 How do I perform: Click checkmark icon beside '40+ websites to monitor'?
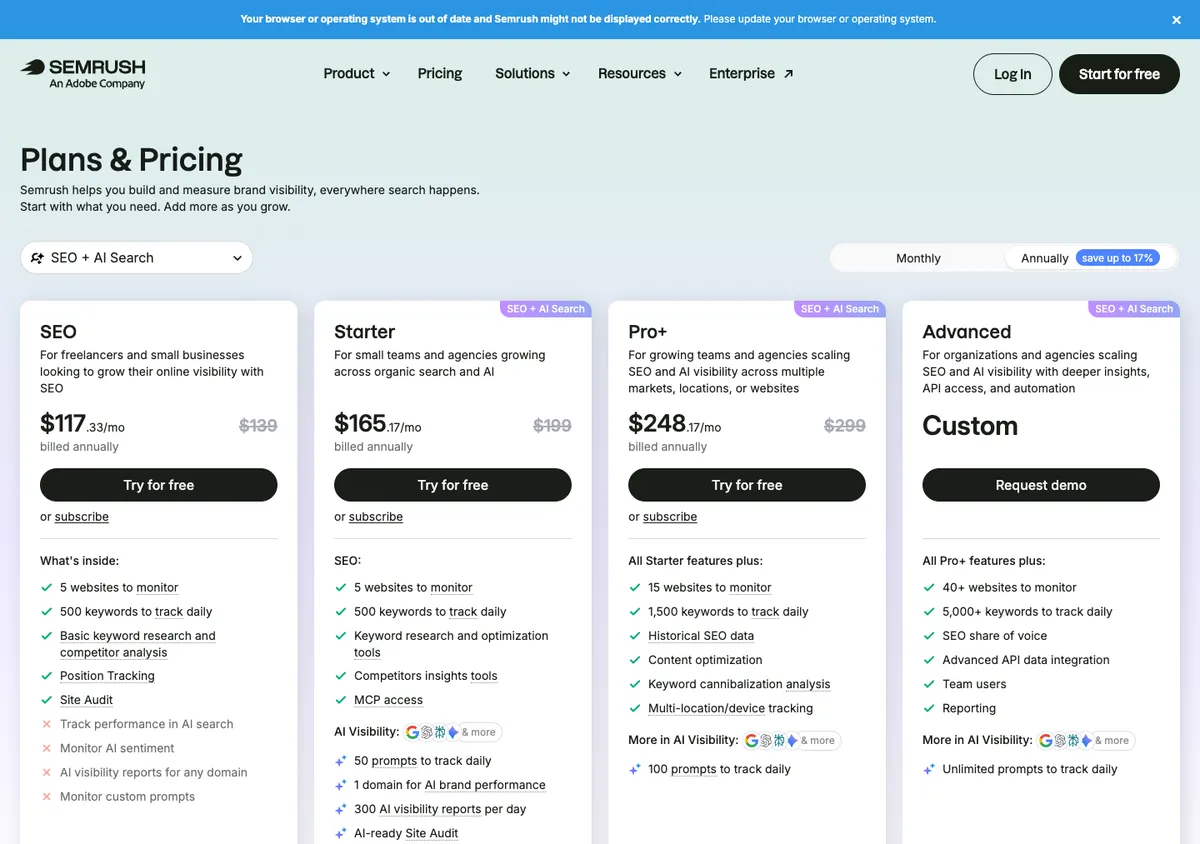(928, 588)
